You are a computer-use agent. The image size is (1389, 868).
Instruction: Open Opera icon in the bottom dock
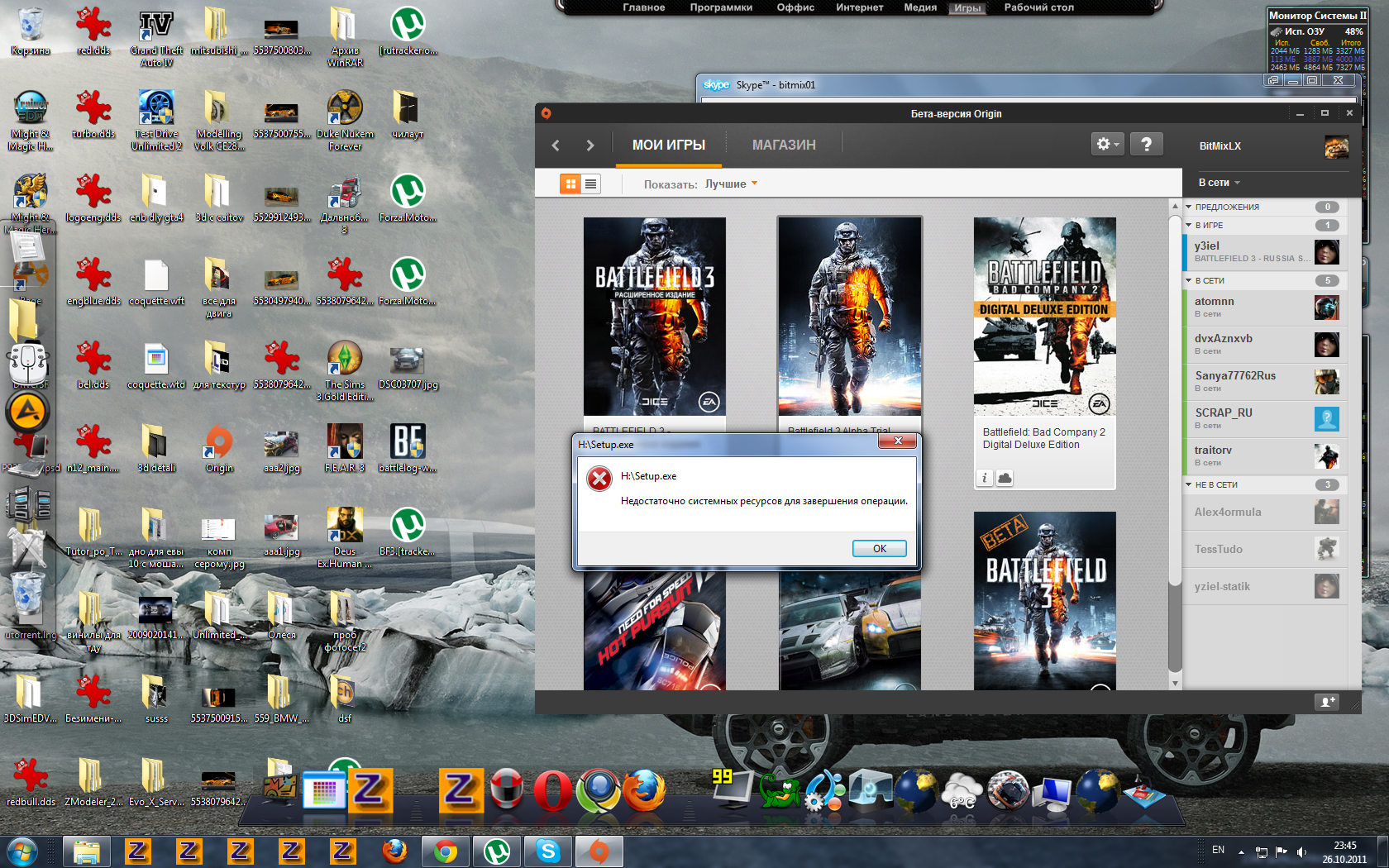click(552, 790)
